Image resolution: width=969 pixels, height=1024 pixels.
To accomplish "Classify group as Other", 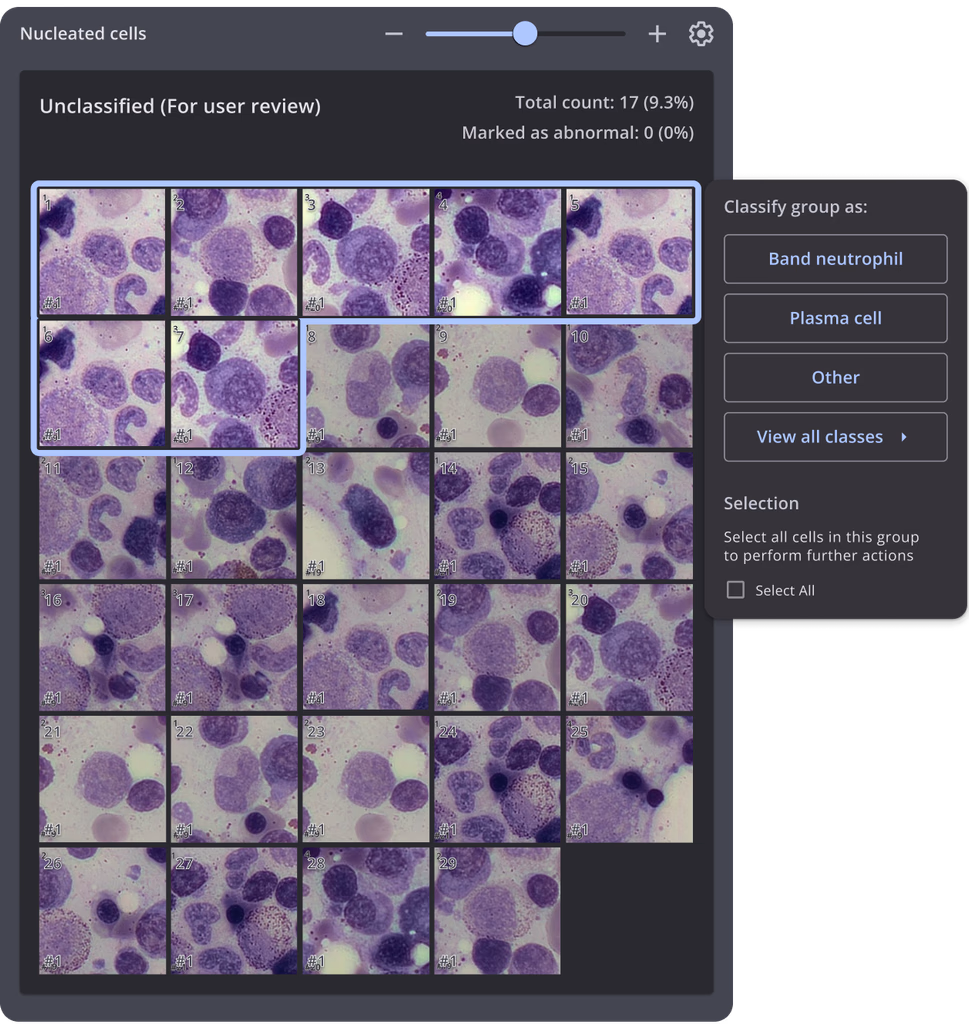I will pos(835,377).
